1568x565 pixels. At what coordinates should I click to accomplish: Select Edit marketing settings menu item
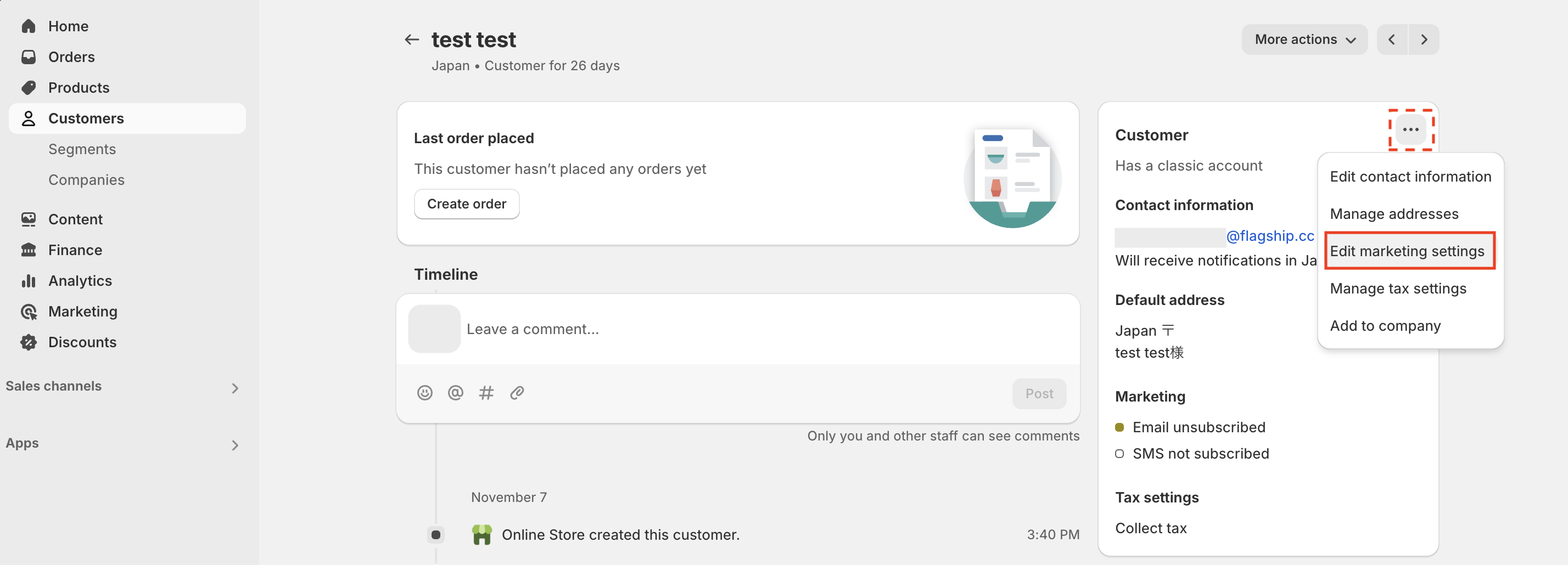pyautogui.click(x=1407, y=251)
